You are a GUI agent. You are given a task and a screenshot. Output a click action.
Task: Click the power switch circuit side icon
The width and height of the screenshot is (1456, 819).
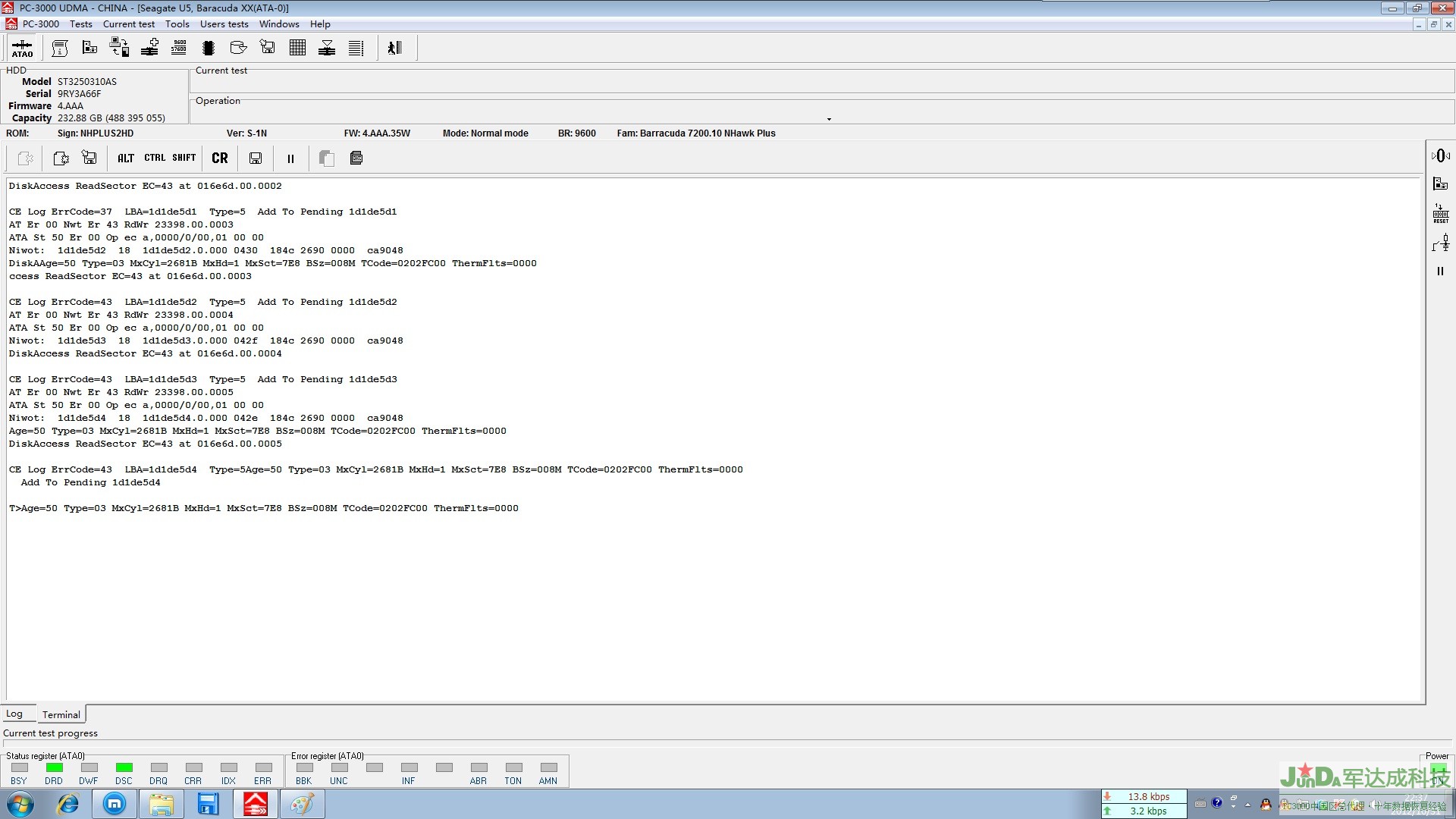pos(1440,243)
